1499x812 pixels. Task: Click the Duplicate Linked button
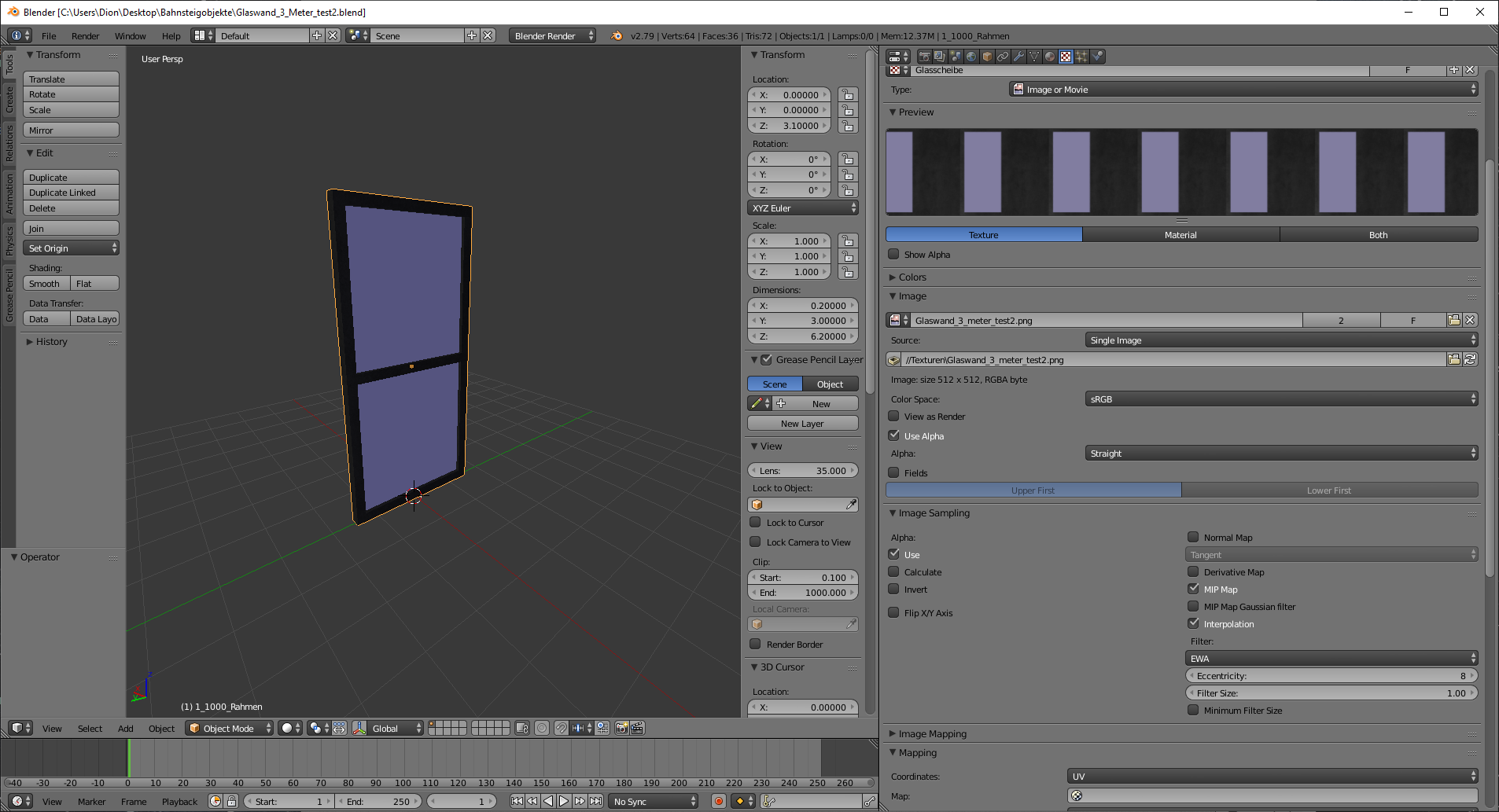click(x=71, y=193)
